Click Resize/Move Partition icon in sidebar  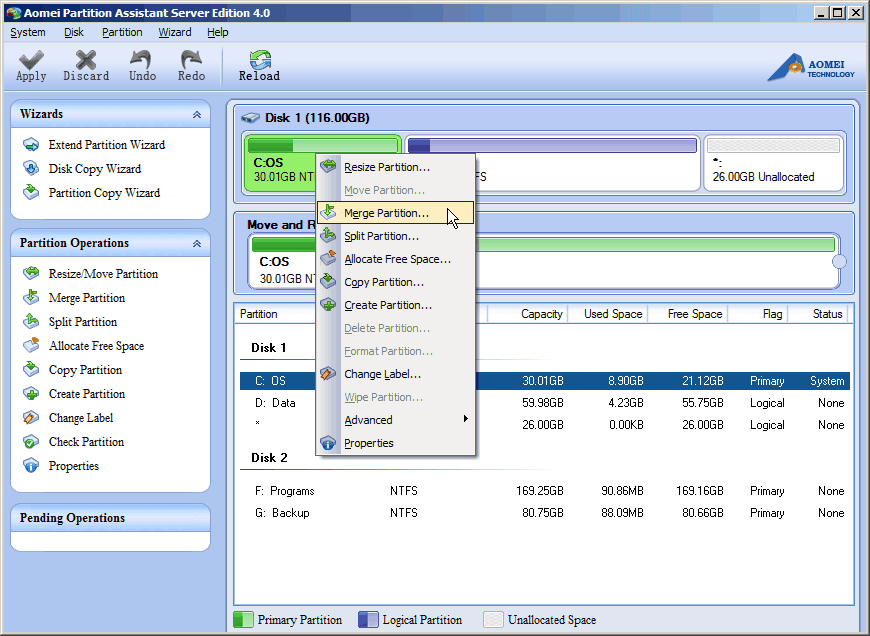pos(31,273)
